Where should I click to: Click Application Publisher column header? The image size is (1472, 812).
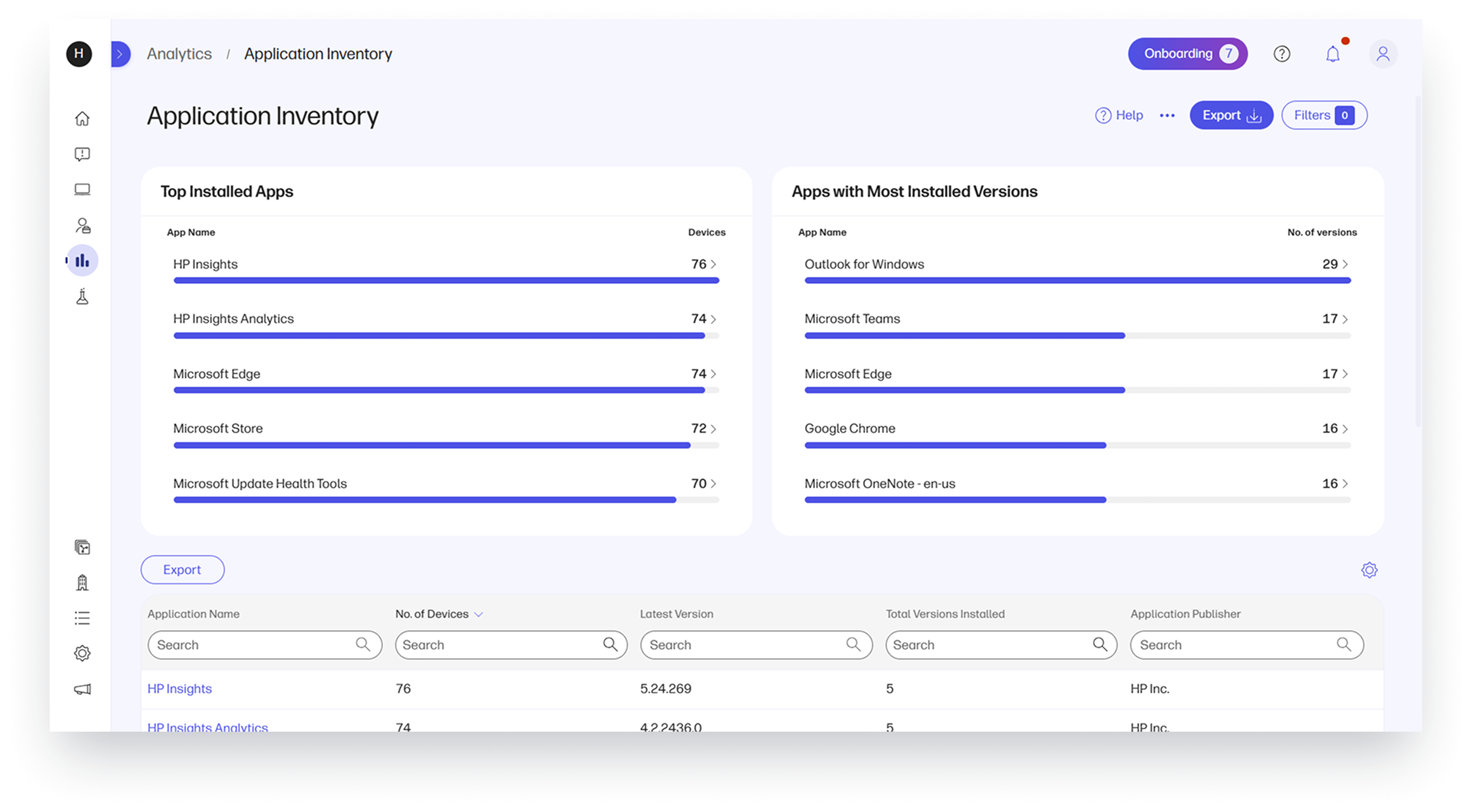click(x=1185, y=614)
